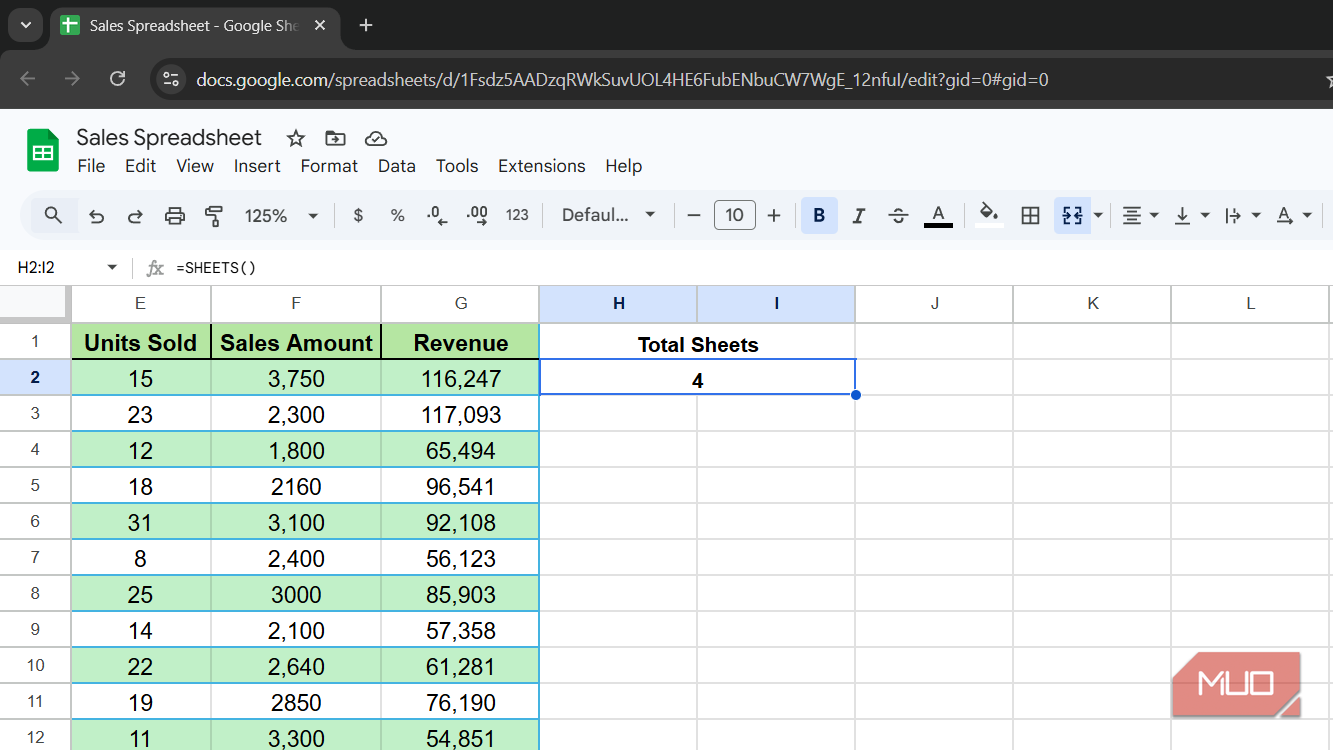Screen dimensions: 1333x750
Task: Toggle italic formatting
Action: (x=858, y=215)
